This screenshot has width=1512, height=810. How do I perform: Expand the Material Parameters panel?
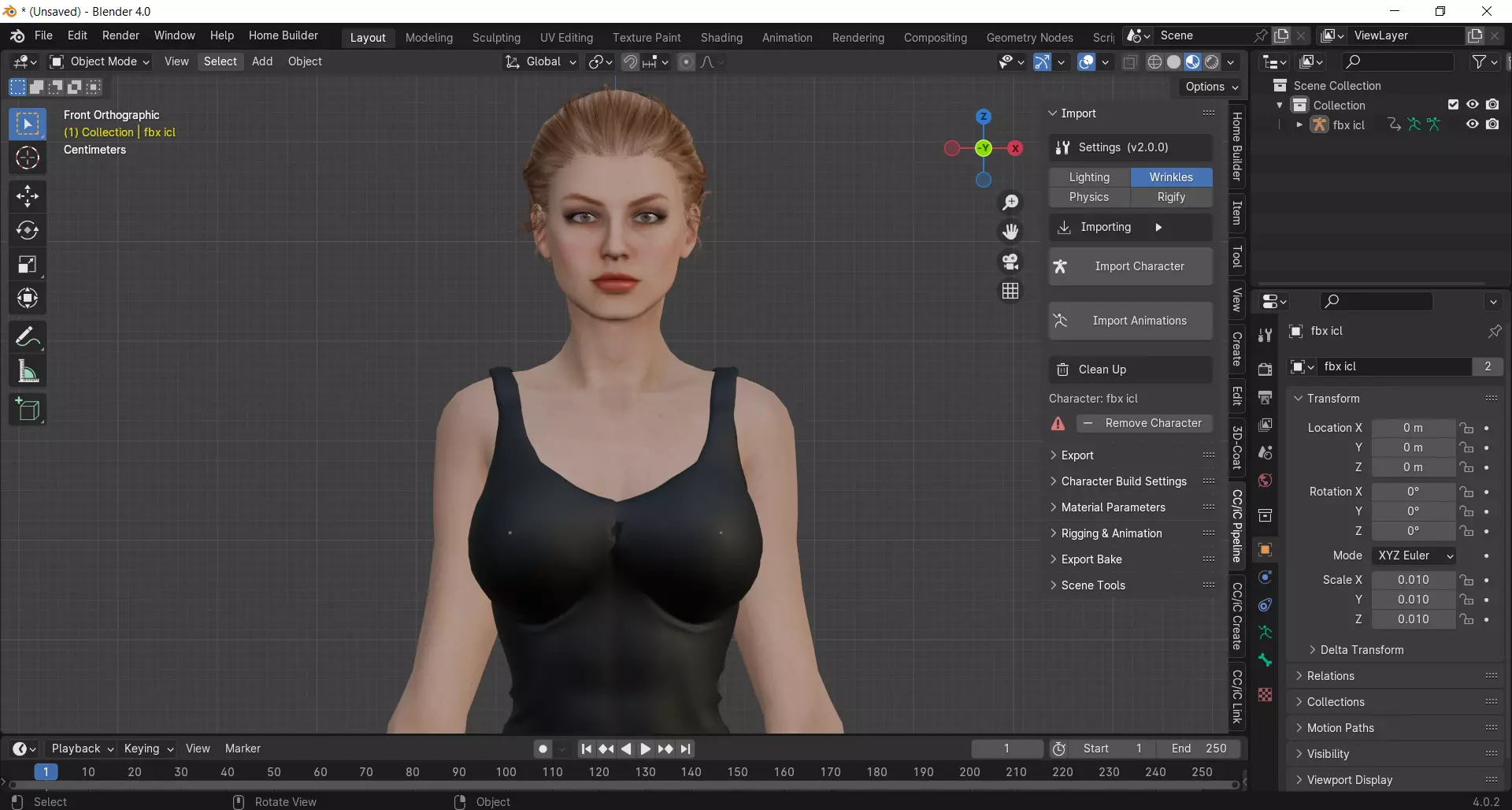tap(1113, 507)
